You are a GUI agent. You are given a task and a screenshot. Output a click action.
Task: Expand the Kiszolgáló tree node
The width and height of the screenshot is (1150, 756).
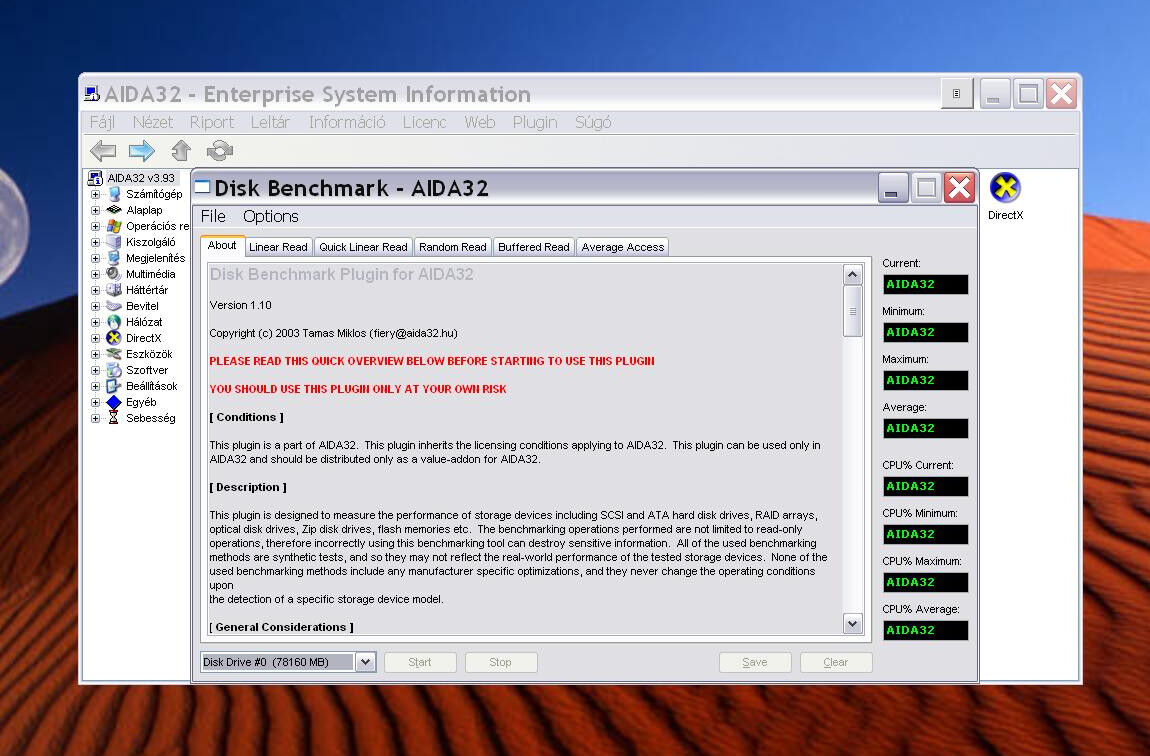click(x=95, y=242)
